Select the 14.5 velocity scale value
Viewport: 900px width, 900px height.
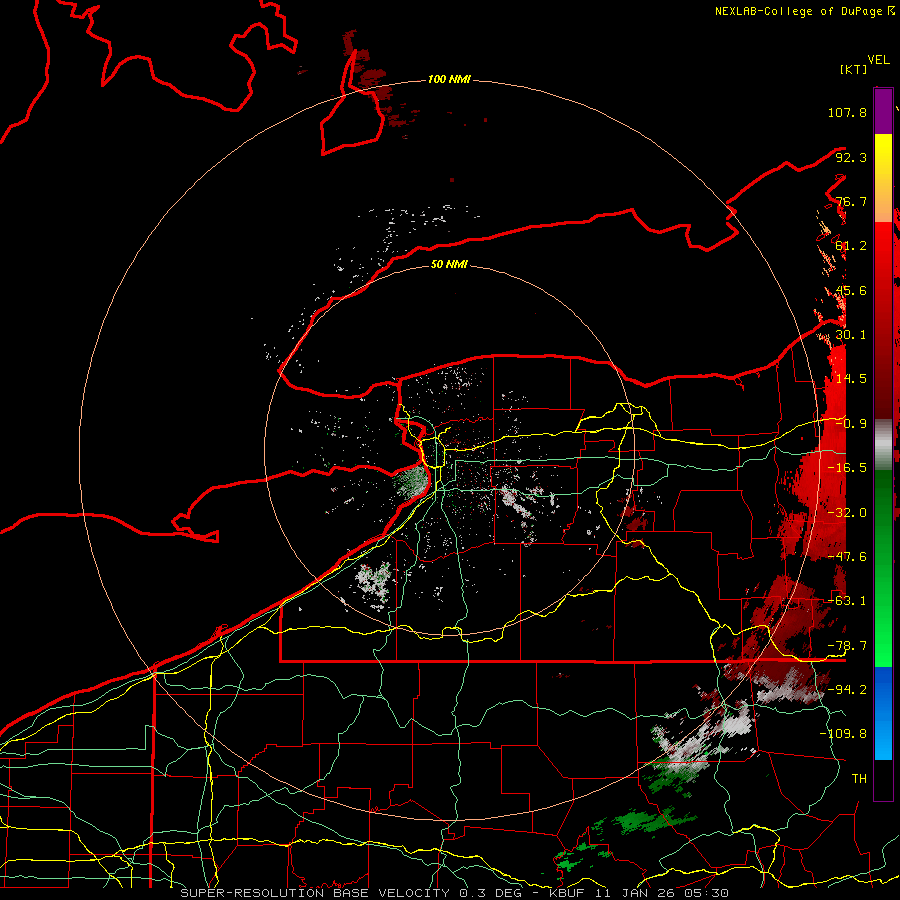coord(851,379)
